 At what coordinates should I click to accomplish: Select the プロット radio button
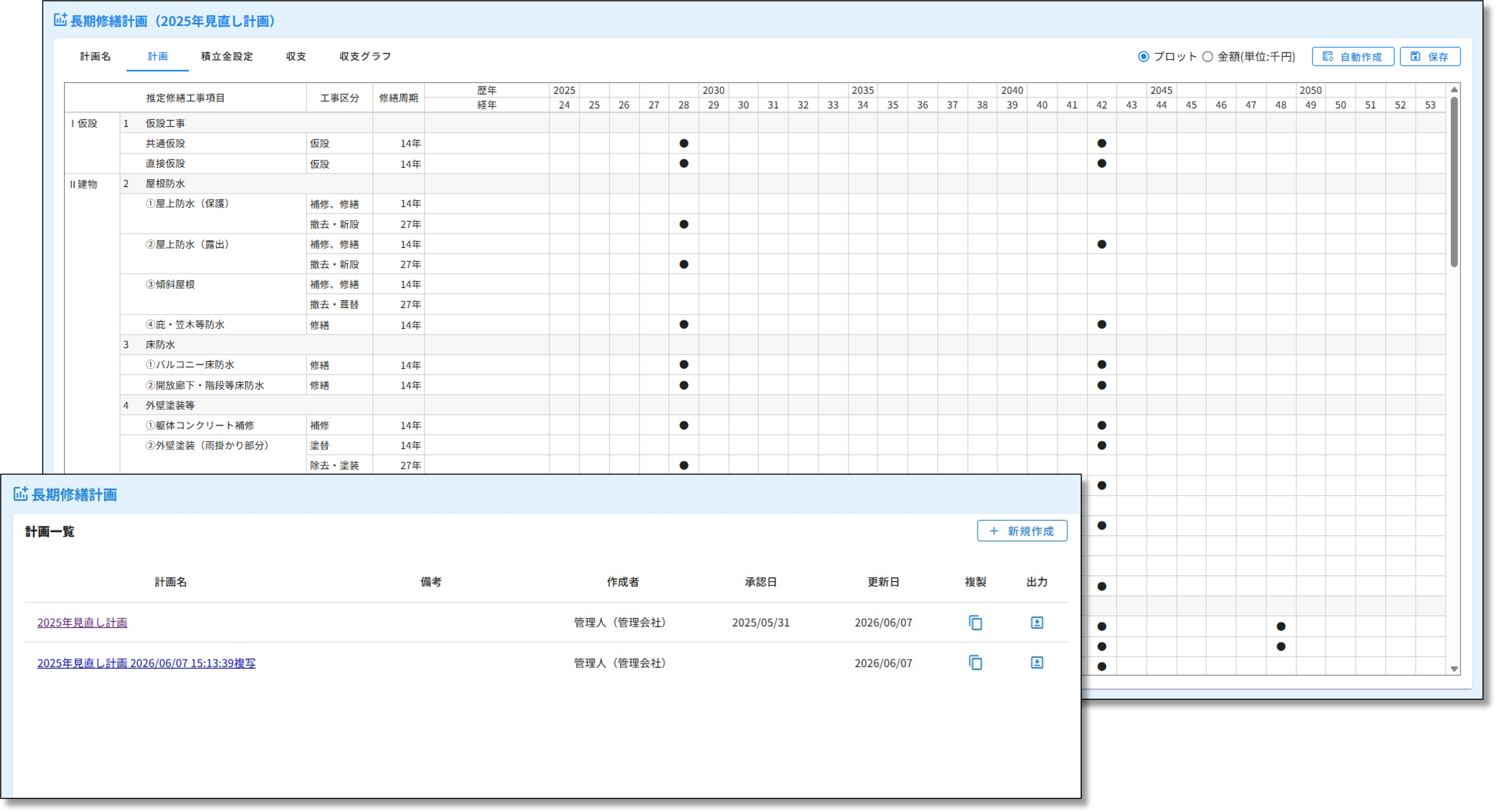pyautogui.click(x=1143, y=56)
